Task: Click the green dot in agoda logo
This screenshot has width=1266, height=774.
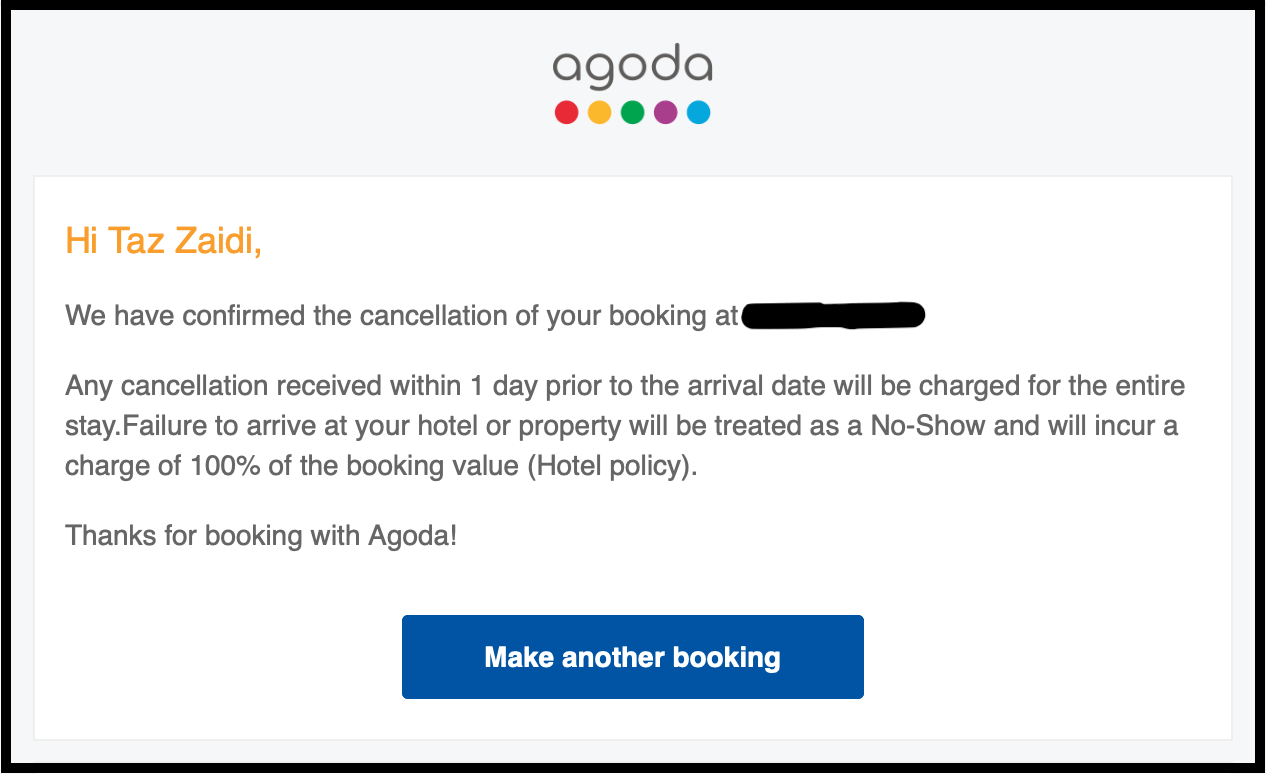Action: tap(632, 112)
